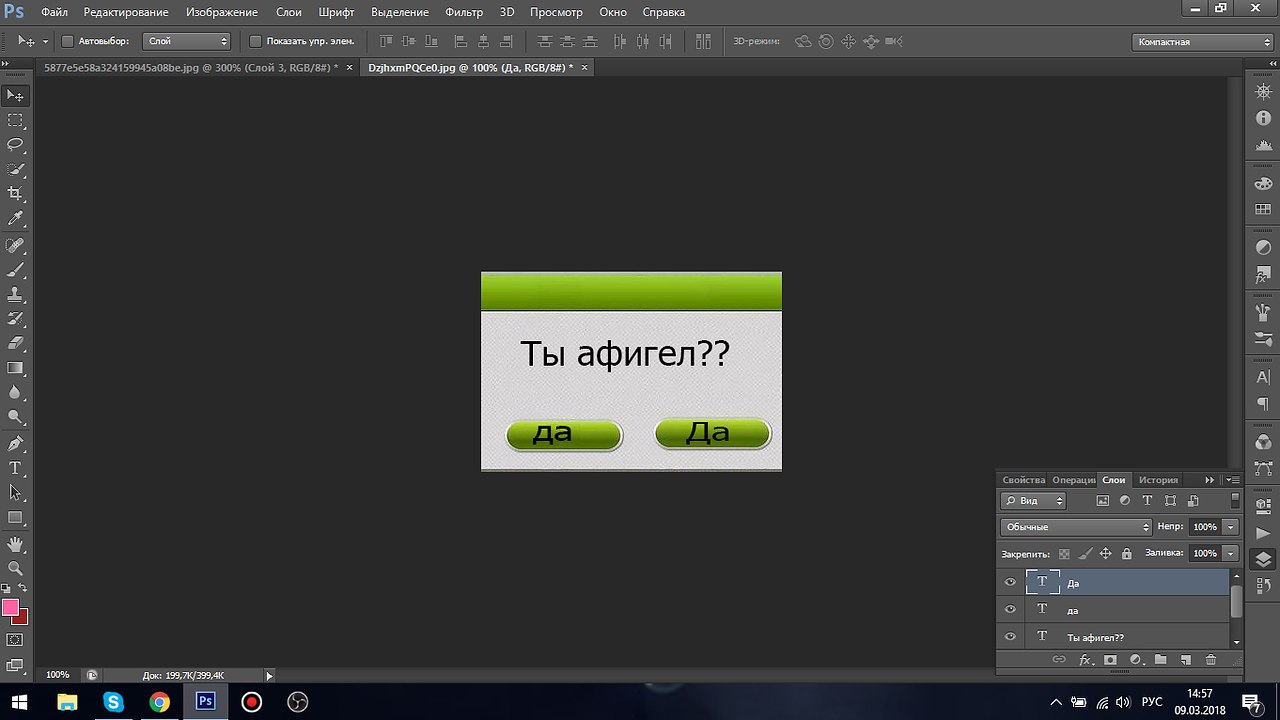Select the Brush tool
The image size is (1280, 720).
click(15, 270)
